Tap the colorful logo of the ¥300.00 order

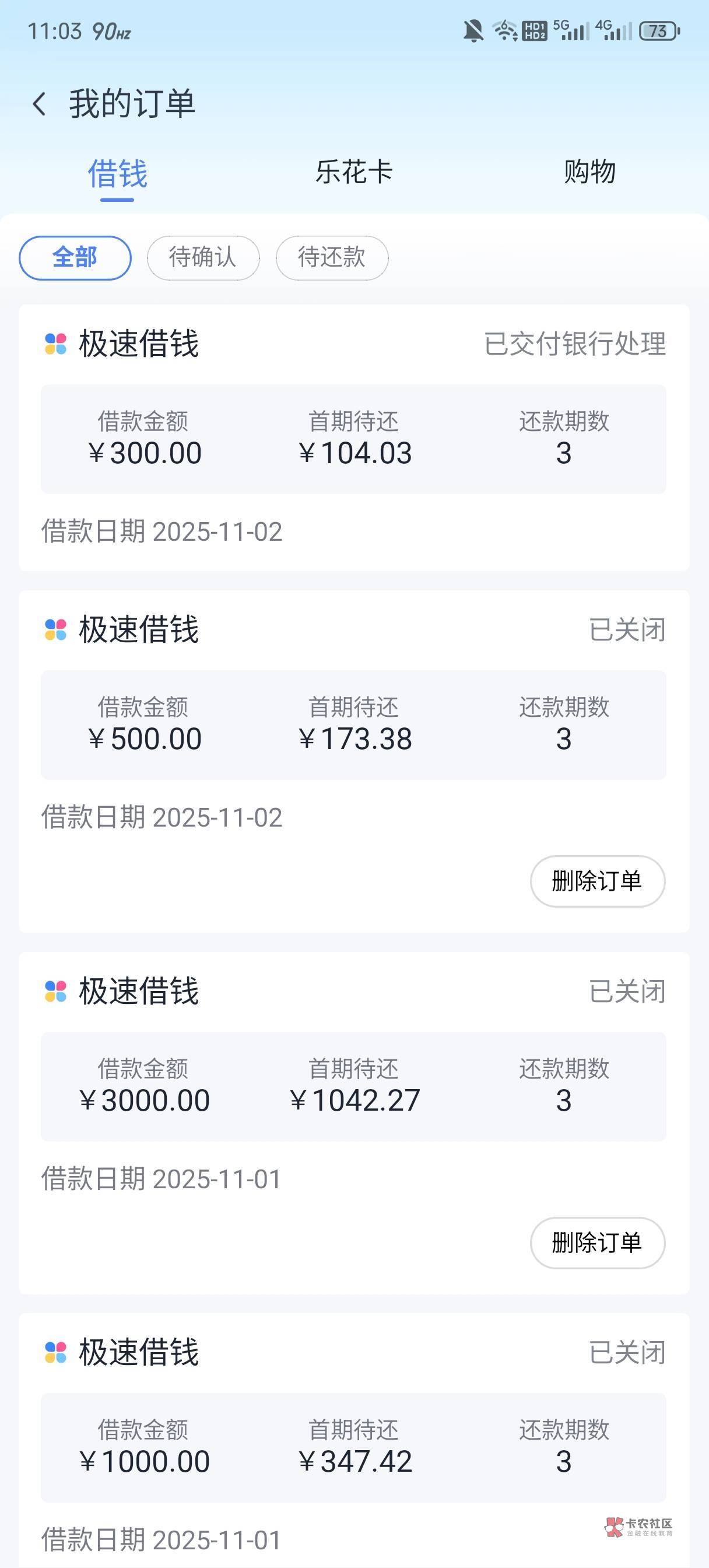click(55, 344)
